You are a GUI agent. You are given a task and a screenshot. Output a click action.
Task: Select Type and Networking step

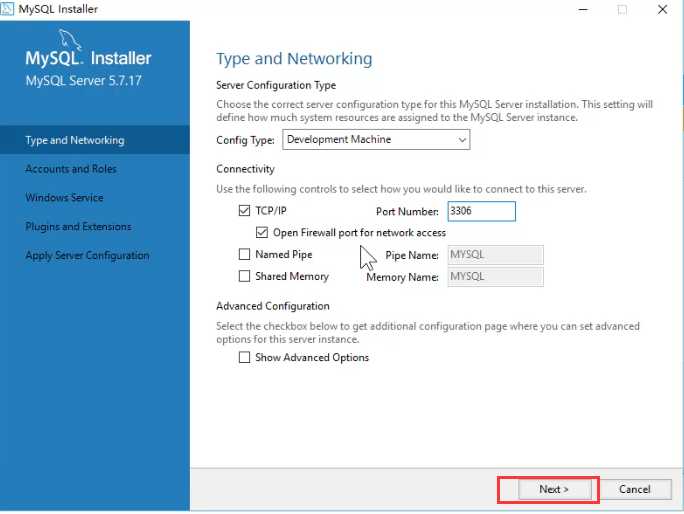point(95,140)
